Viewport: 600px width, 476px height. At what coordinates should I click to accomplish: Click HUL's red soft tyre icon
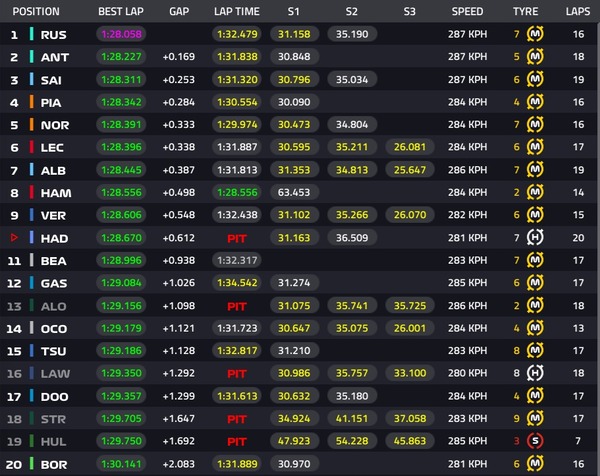pos(535,441)
